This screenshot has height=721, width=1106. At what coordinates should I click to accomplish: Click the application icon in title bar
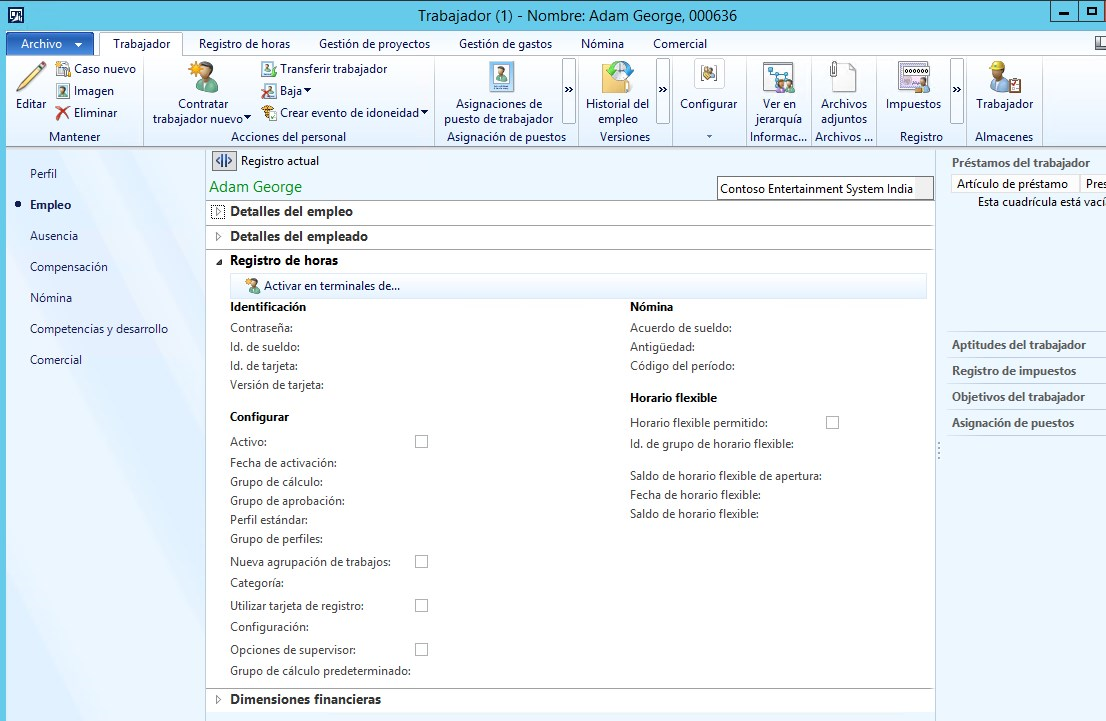(x=16, y=15)
